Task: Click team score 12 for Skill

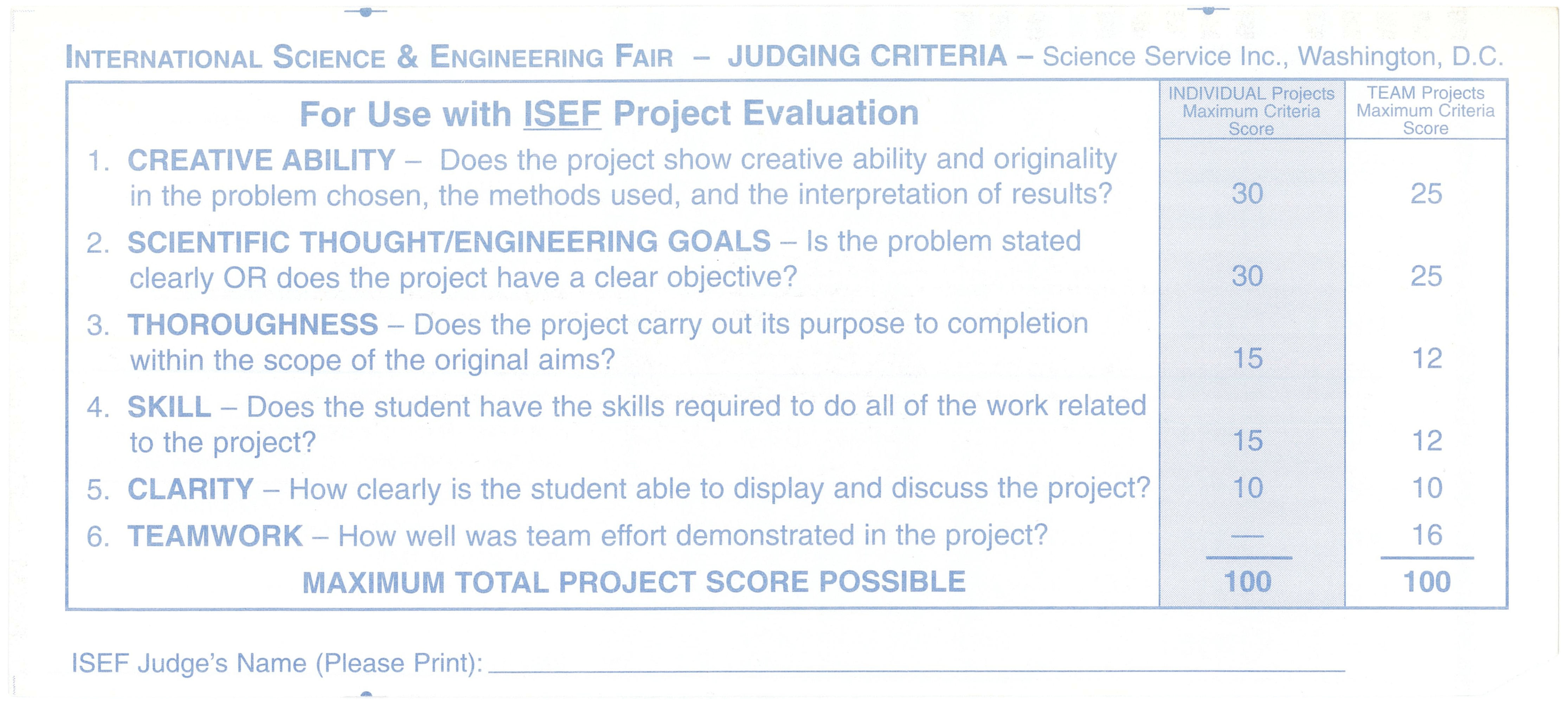Action: tap(1426, 440)
